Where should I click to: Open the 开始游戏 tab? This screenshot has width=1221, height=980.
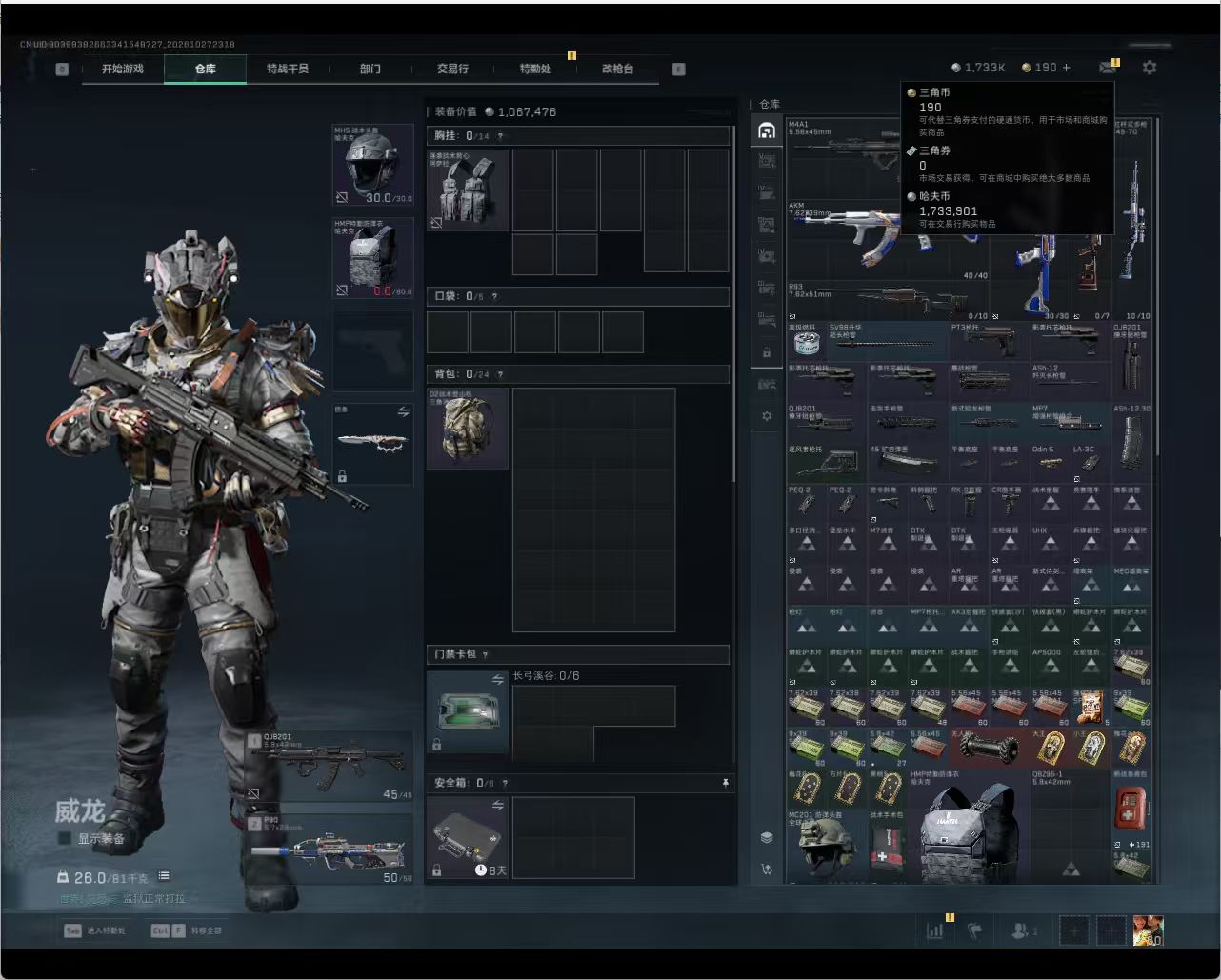point(123,69)
